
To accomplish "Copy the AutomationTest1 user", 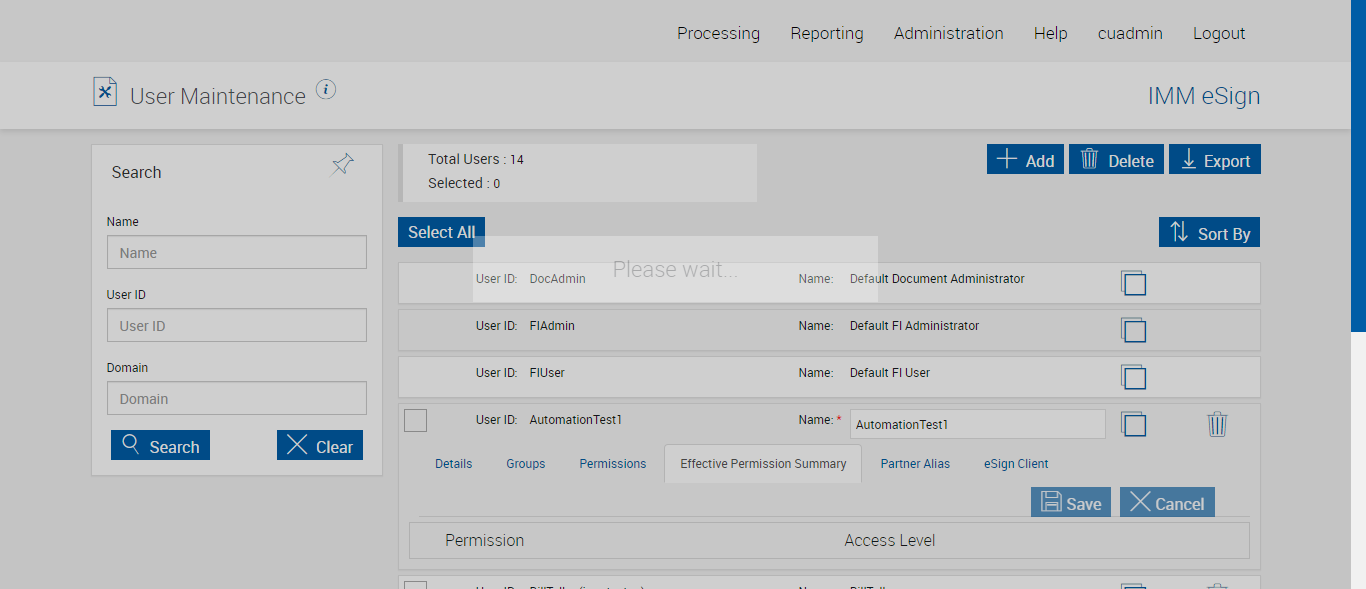I will coord(1133,424).
